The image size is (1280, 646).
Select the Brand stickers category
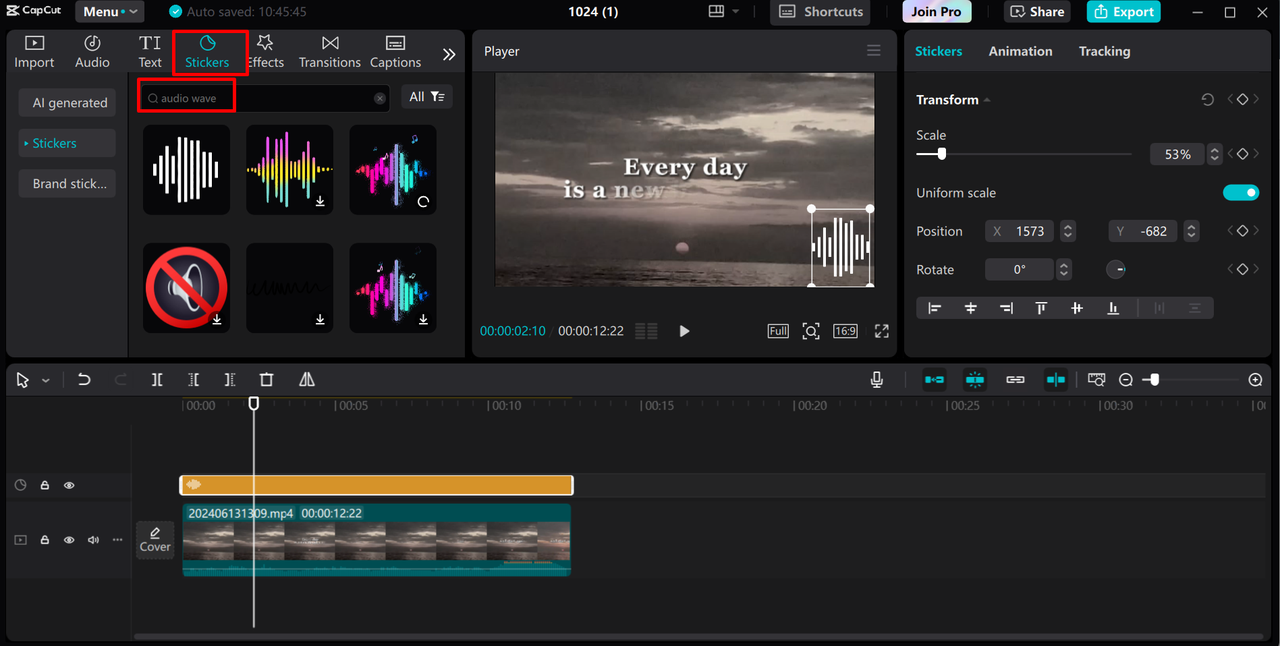point(69,184)
